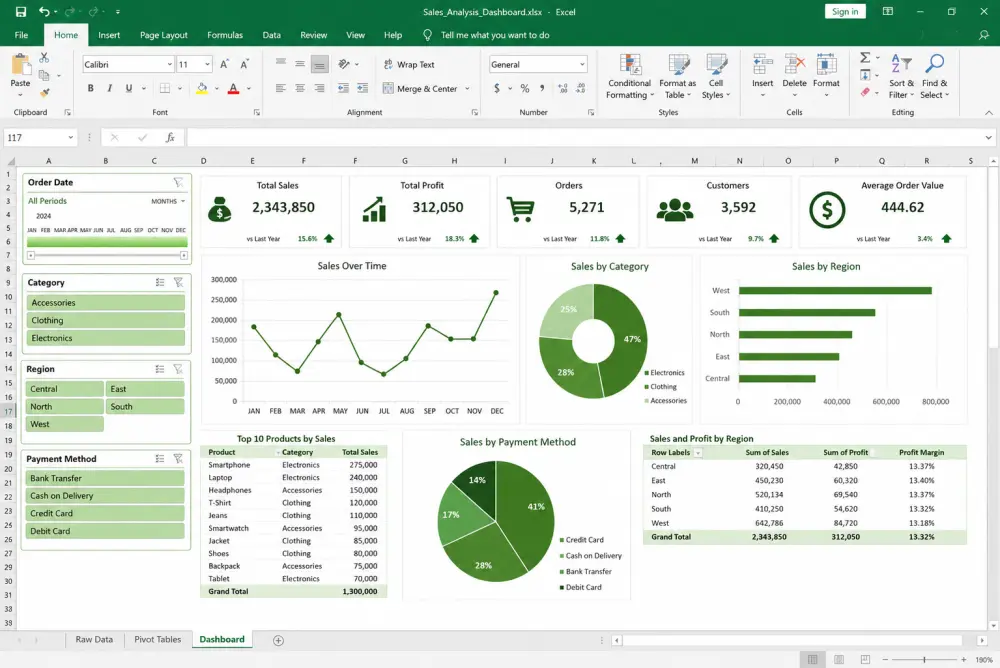
Task: Switch to the Insert ribbon tab
Action: pyautogui.click(x=109, y=35)
